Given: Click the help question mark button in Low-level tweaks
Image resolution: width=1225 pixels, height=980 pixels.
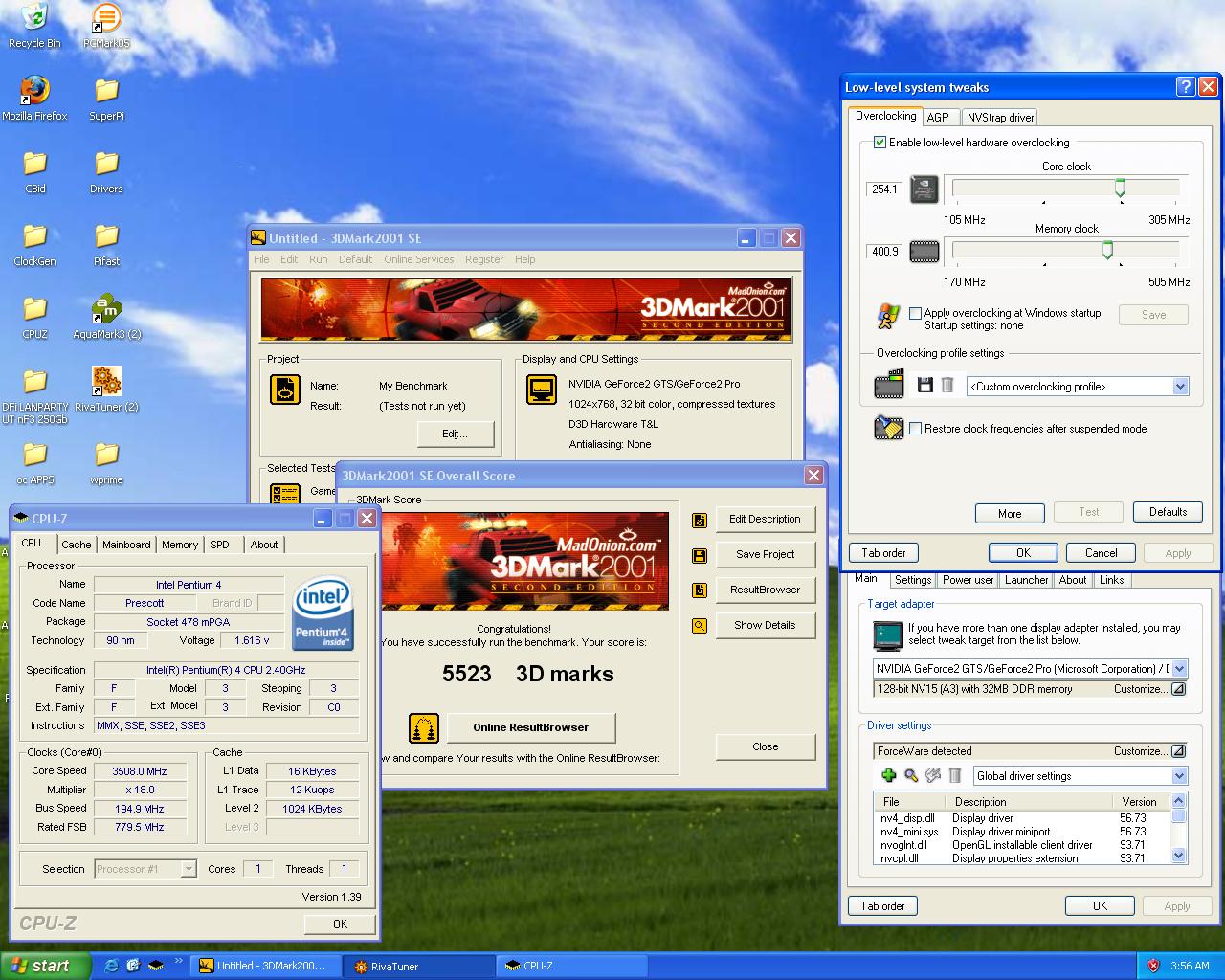Looking at the screenshot, I should pos(1185,87).
